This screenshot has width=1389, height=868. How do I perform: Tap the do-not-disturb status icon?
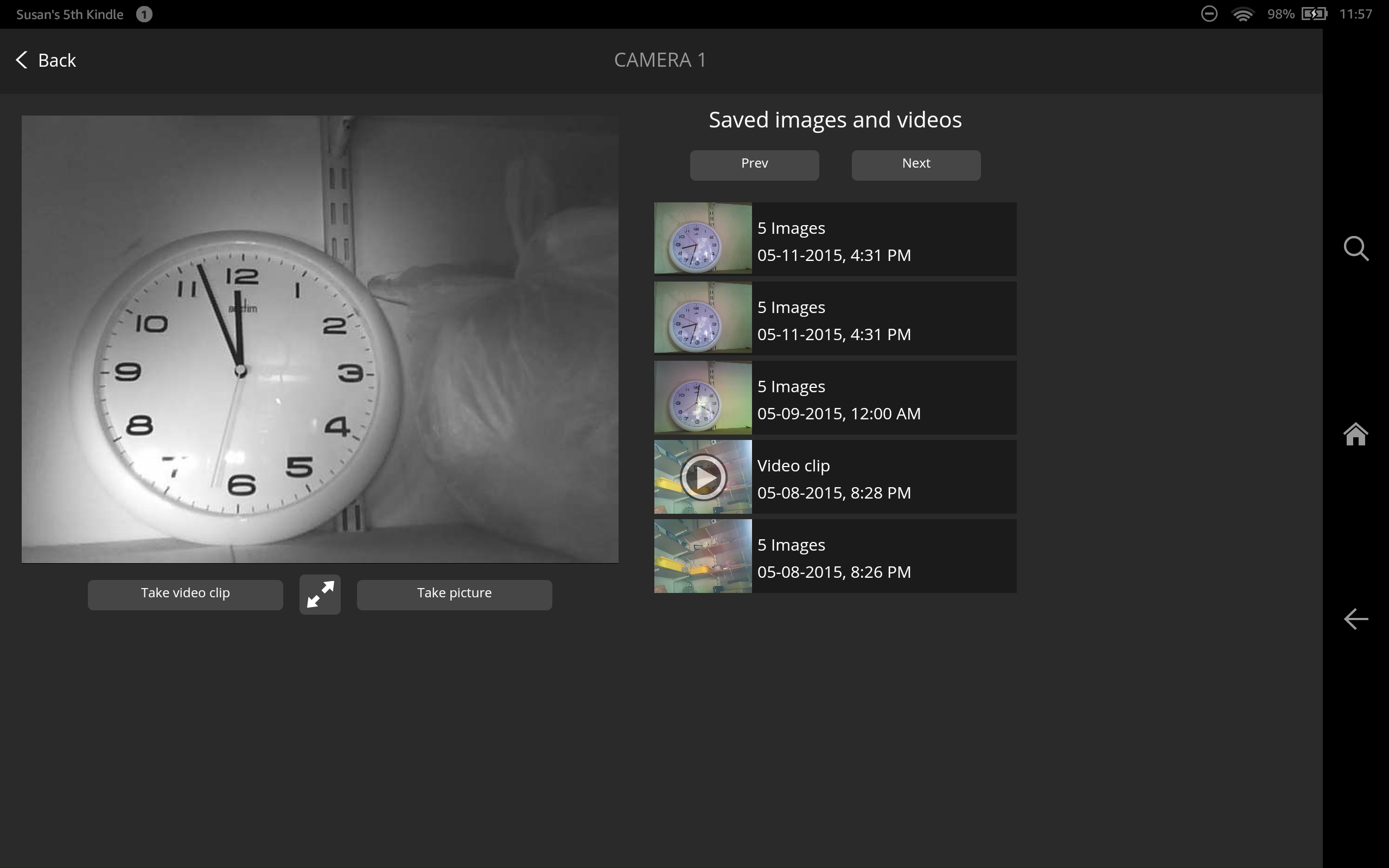click(1209, 14)
